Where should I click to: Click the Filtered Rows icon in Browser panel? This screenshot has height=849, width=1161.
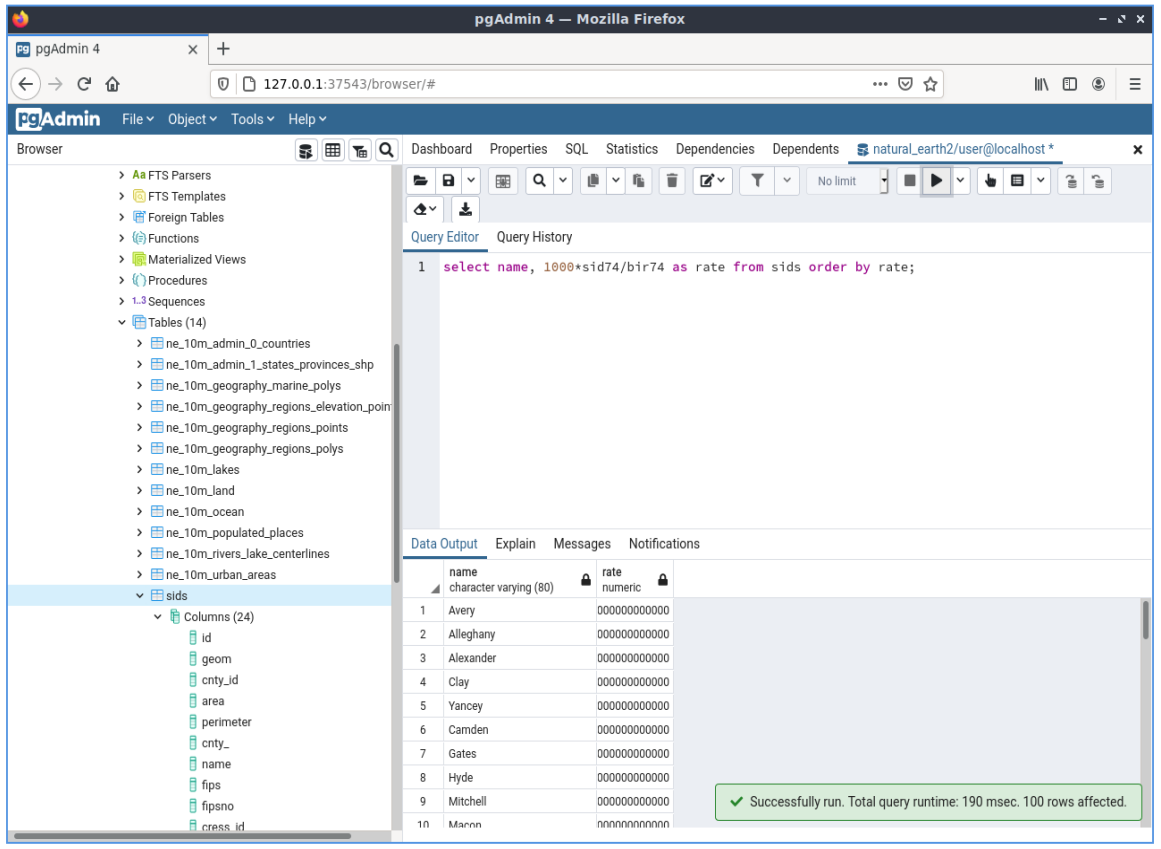click(360, 150)
